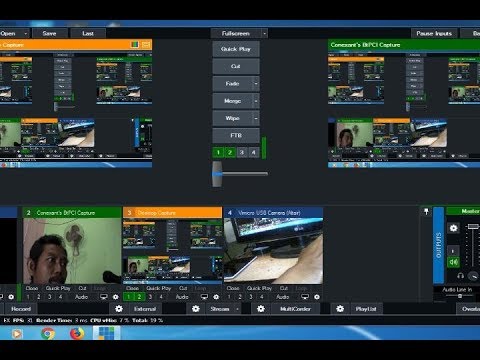This screenshot has width=480, height=360.
Task: Expand the Fullscreen dropdown arrow
Action: click(x=264, y=33)
